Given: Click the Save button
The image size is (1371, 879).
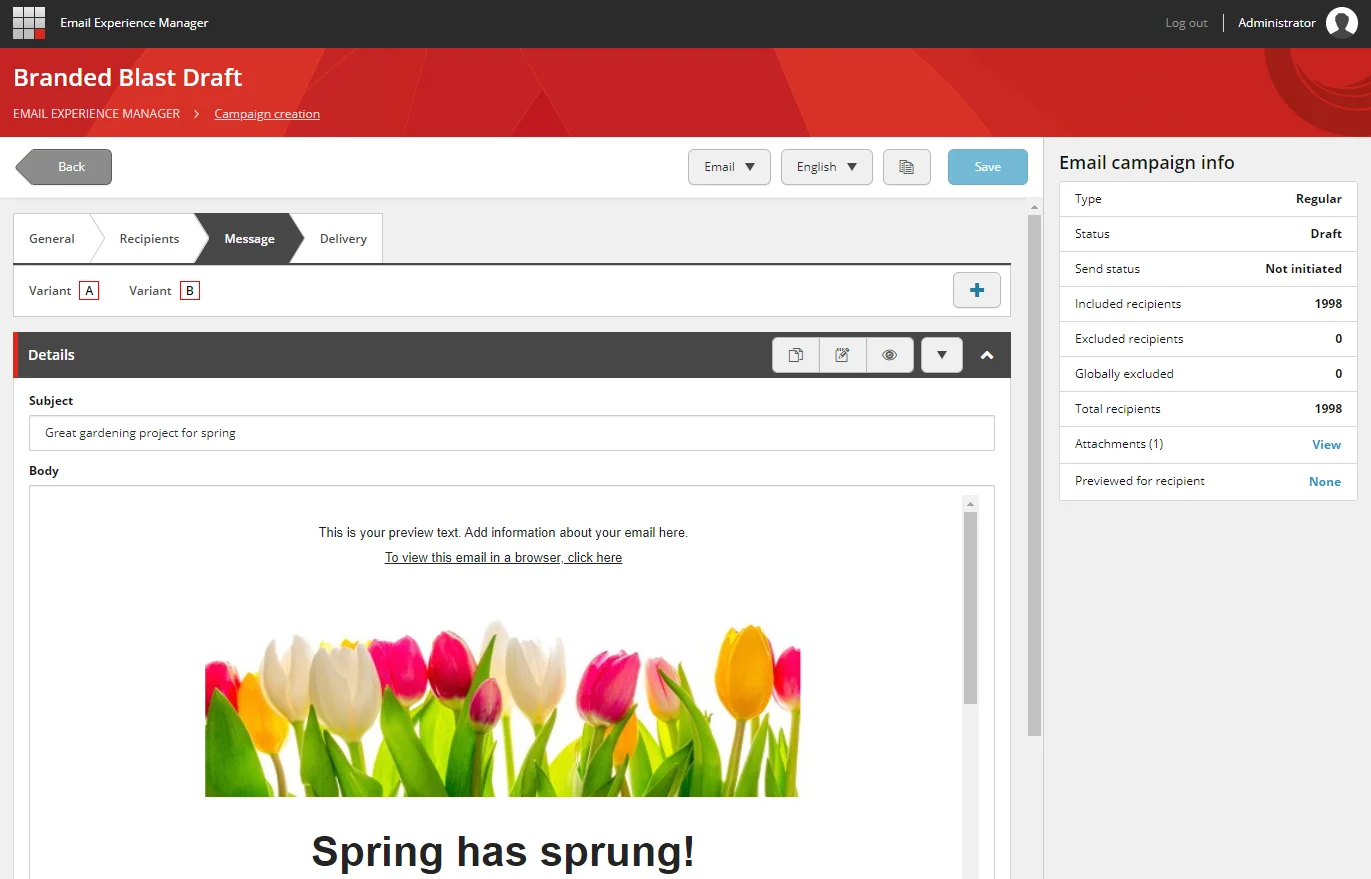Looking at the screenshot, I should pos(988,167).
